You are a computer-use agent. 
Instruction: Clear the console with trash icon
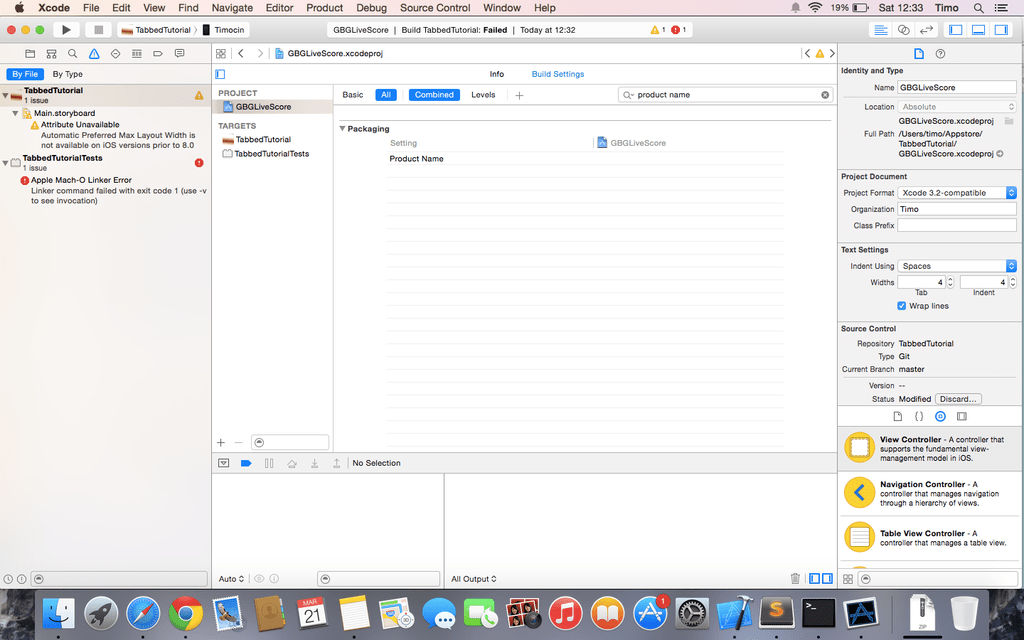pos(795,579)
